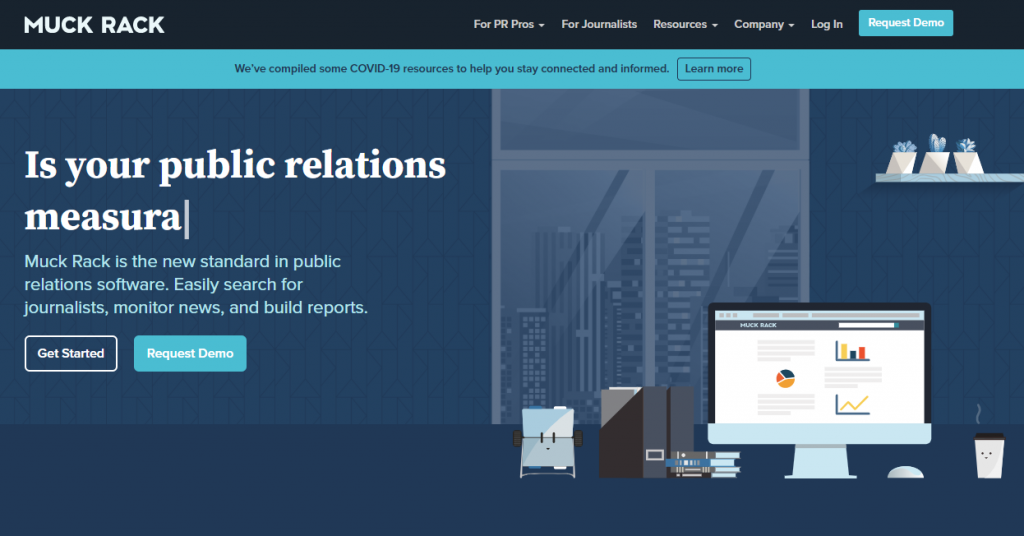Open the Log In link
This screenshot has width=1024, height=536.
tap(827, 24)
